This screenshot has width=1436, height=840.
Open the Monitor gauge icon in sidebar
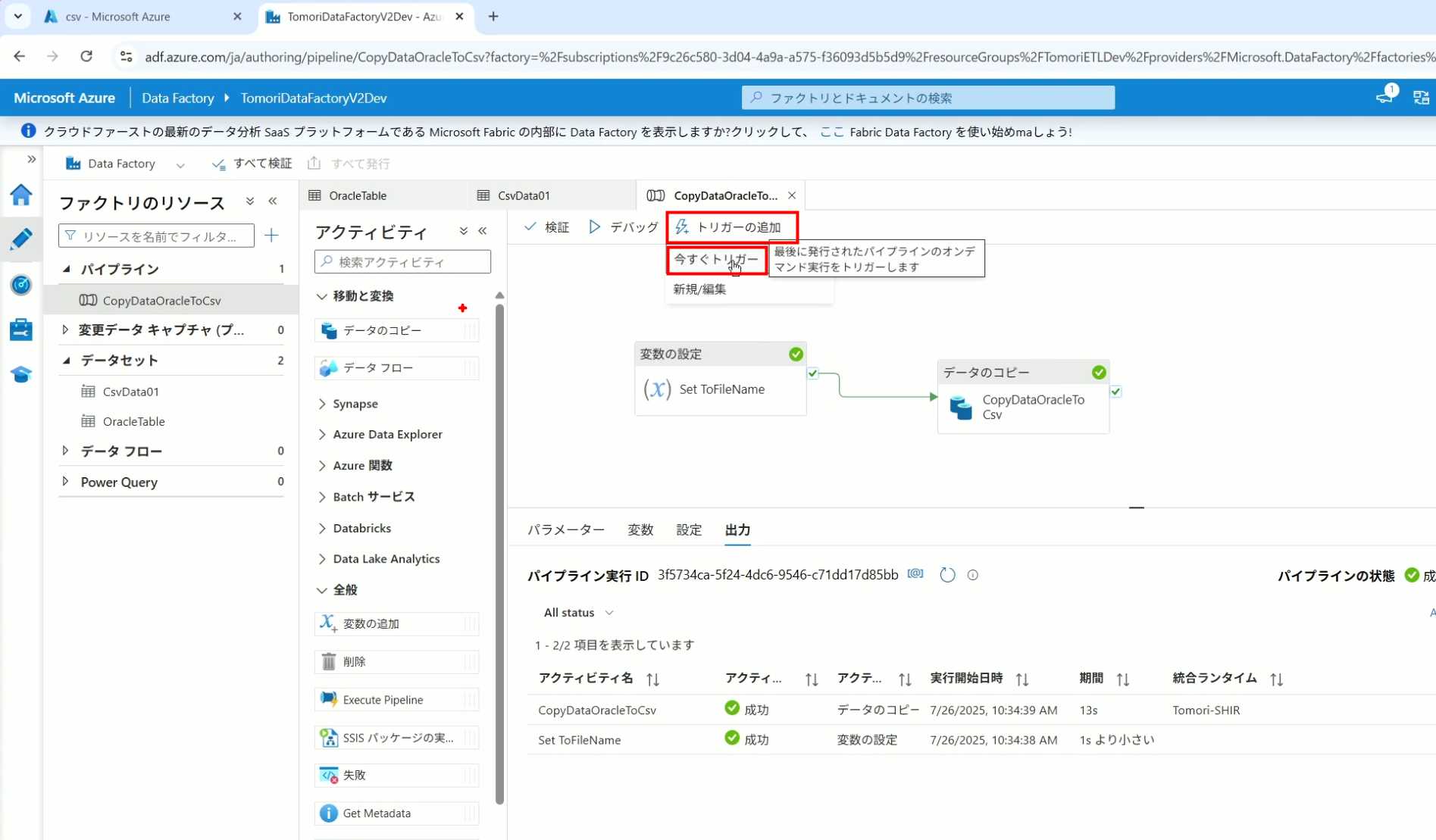(x=21, y=285)
